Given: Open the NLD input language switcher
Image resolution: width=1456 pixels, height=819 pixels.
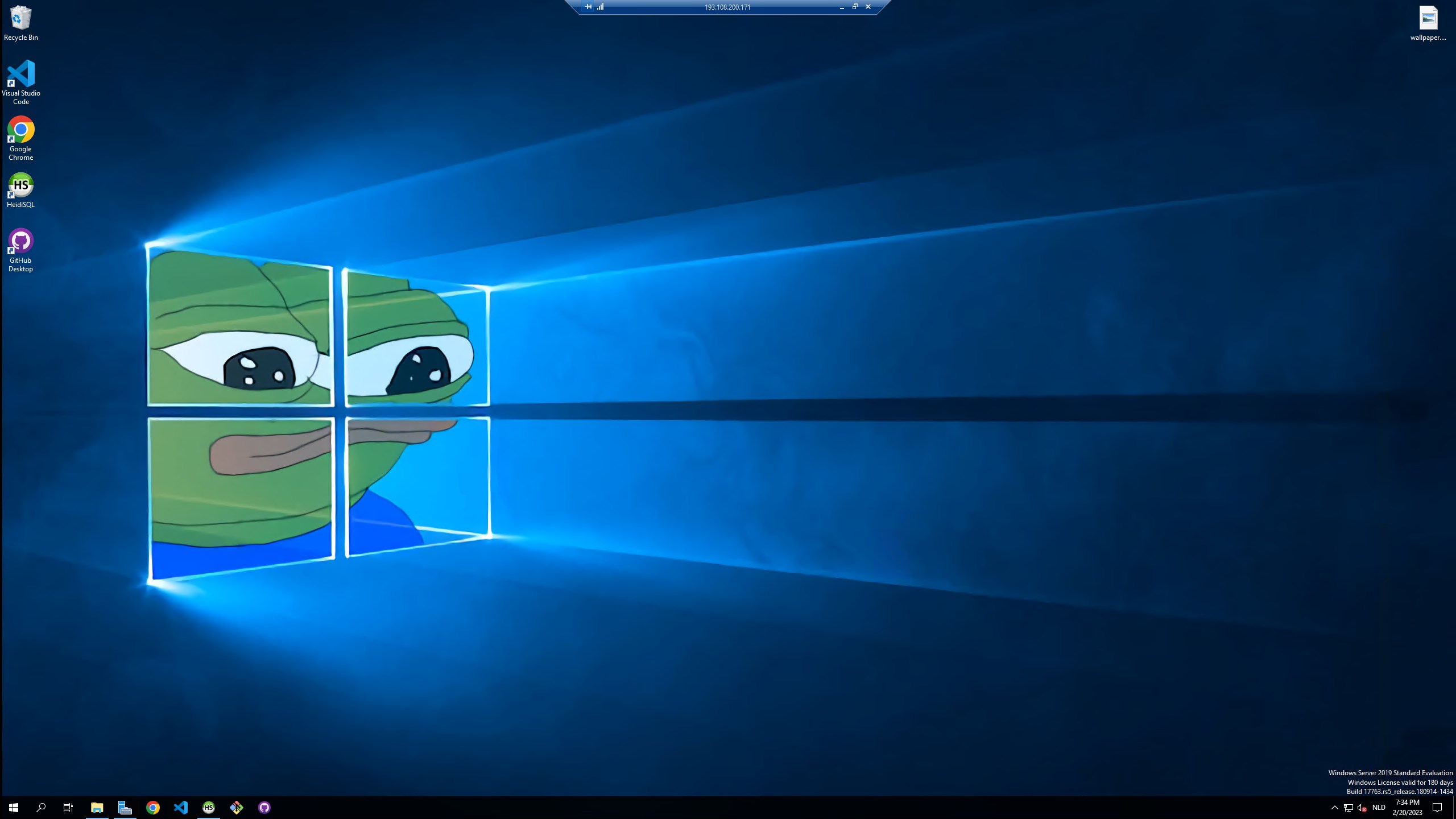Looking at the screenshot, I should tap(1379, 808).
